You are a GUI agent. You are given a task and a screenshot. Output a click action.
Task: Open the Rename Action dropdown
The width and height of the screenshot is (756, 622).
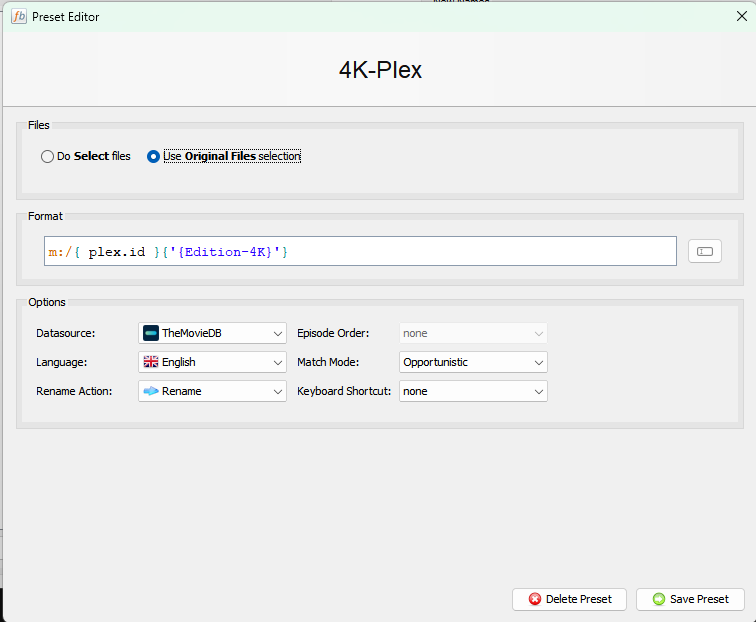(x=212, y=391)
